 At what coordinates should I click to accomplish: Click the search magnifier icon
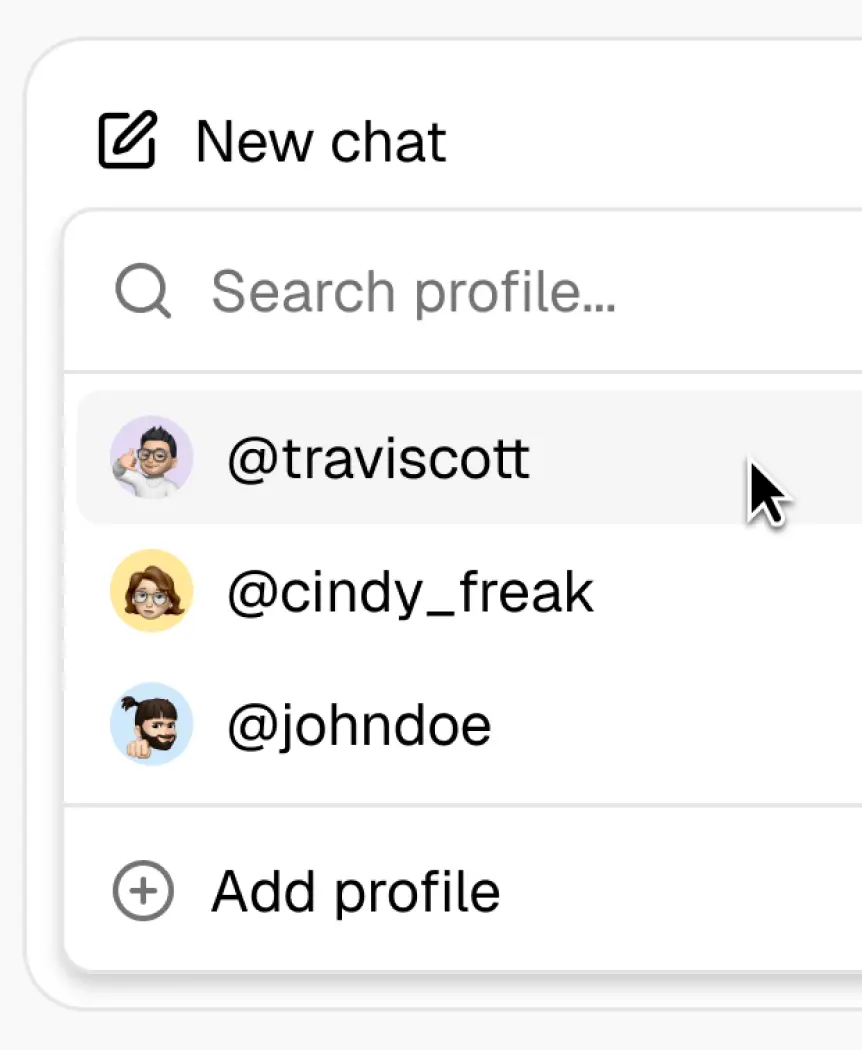pos(142,292)
